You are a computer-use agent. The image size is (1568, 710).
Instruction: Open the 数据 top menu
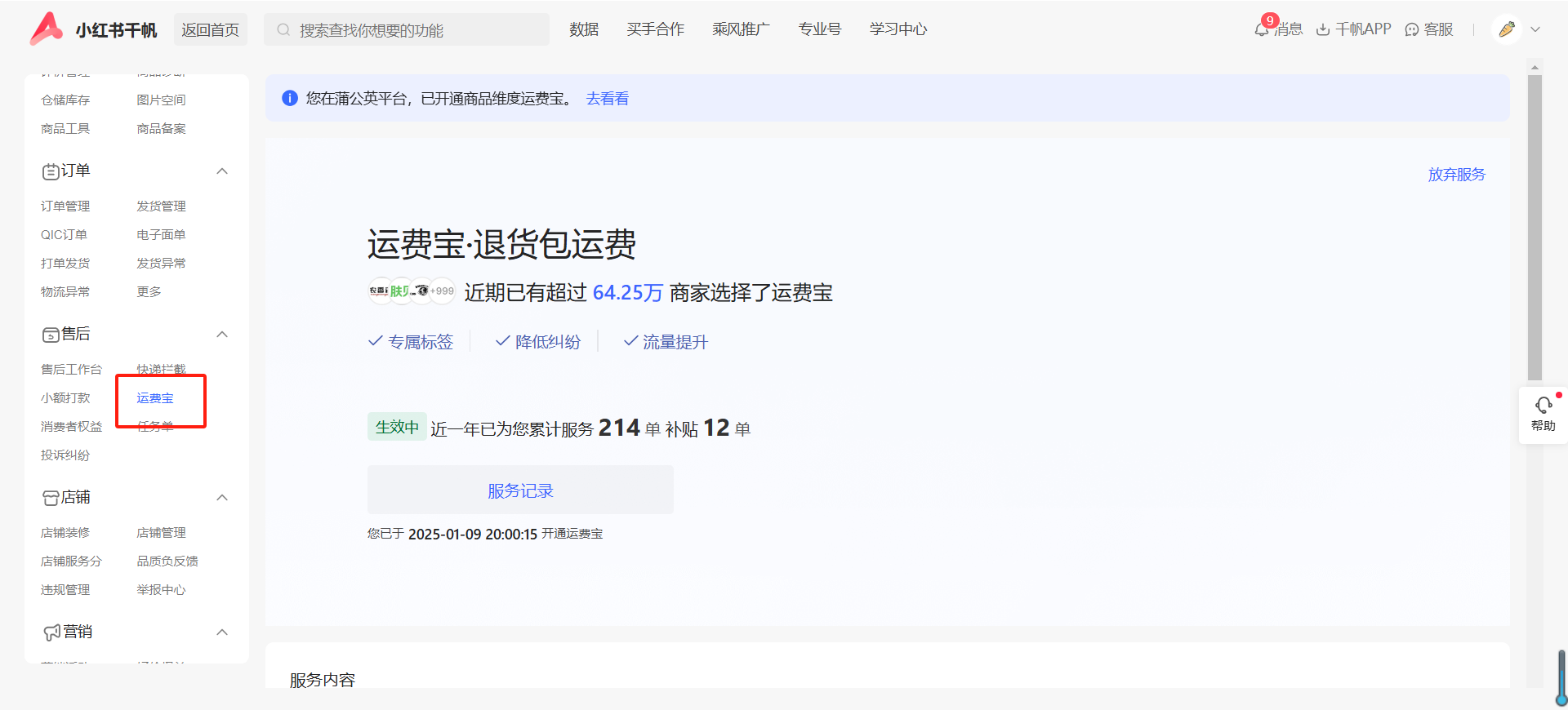584,29
